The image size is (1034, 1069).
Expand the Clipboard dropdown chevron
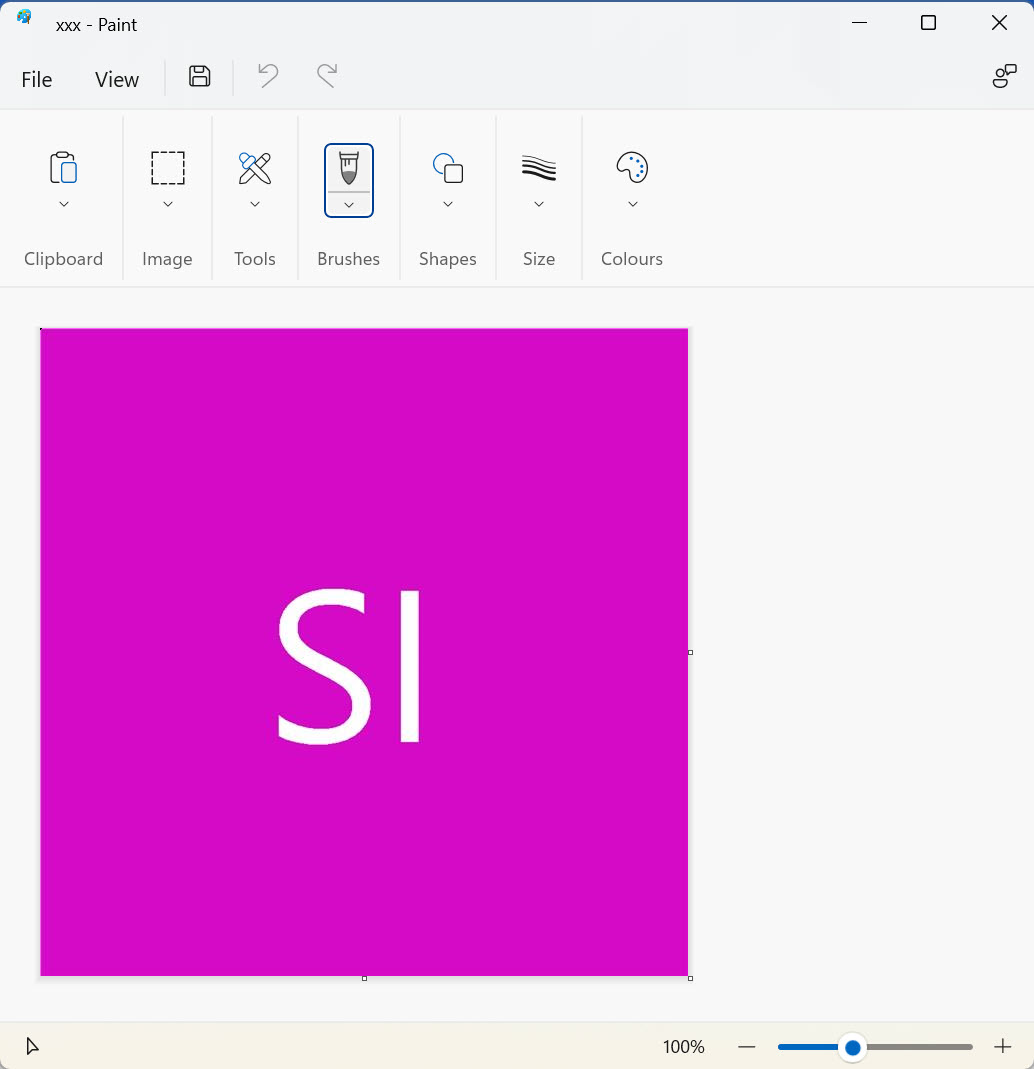pos(63,204)
